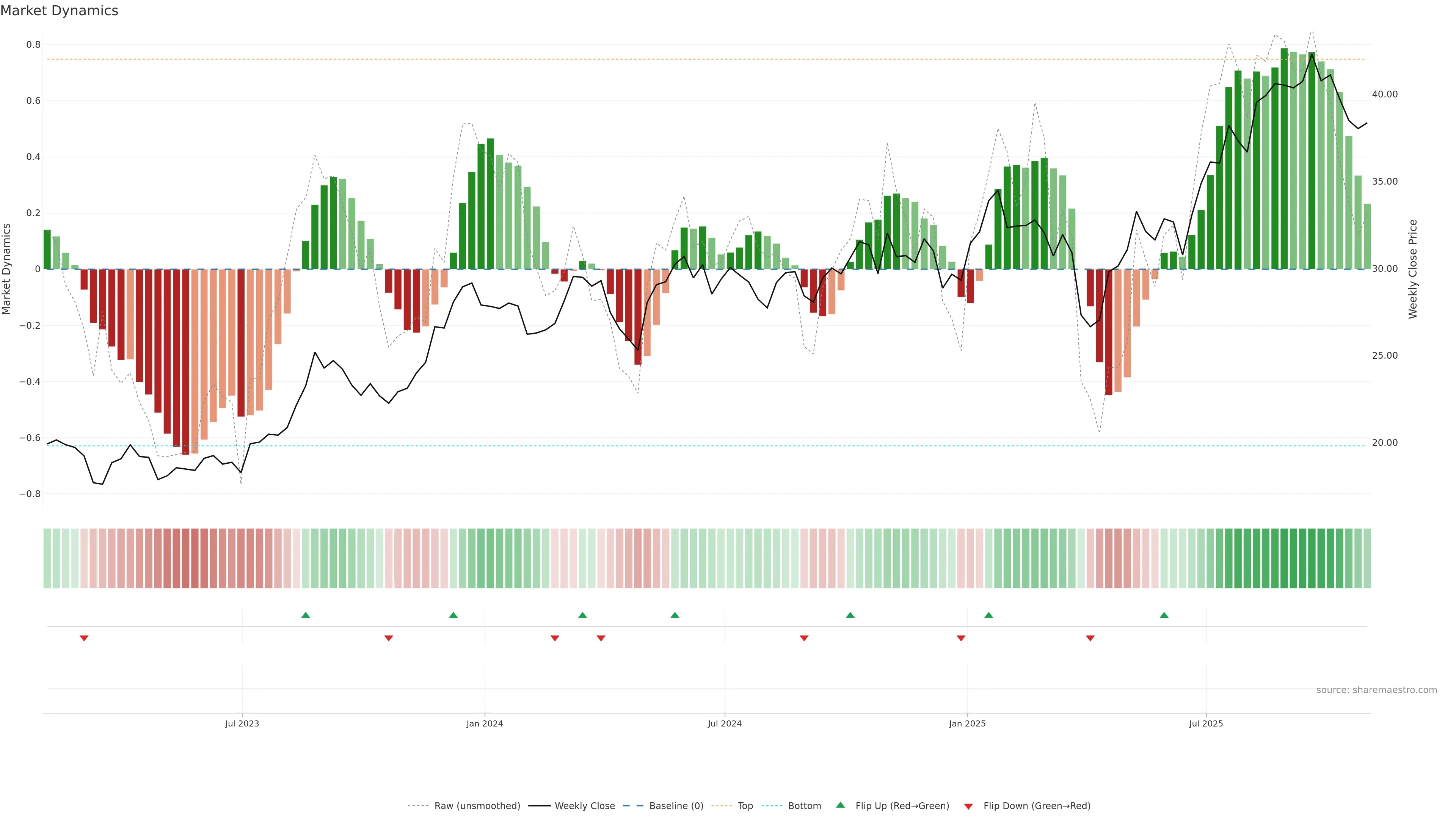Click the source: sharemaestro.com text
Screen dimensions: 1456x819
coord(1376,690)
